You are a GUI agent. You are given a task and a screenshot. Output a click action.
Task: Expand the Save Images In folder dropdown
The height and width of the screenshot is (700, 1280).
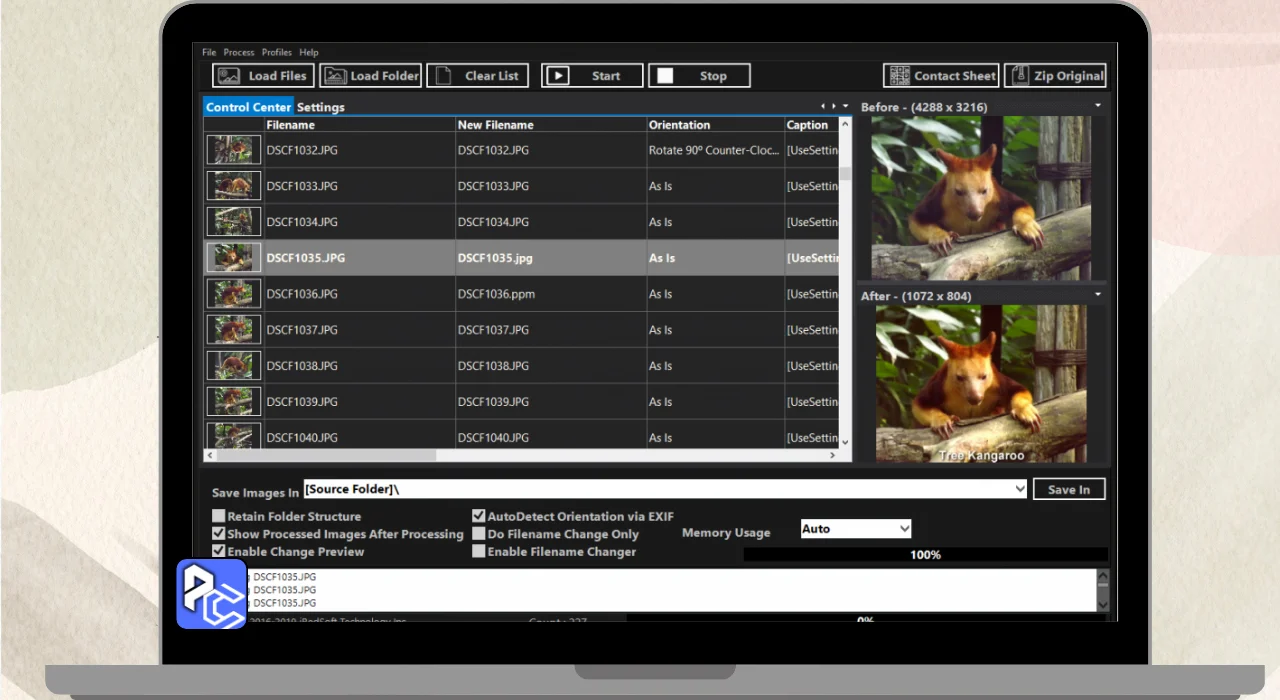pyautogui.click(x=1020, y=489)
